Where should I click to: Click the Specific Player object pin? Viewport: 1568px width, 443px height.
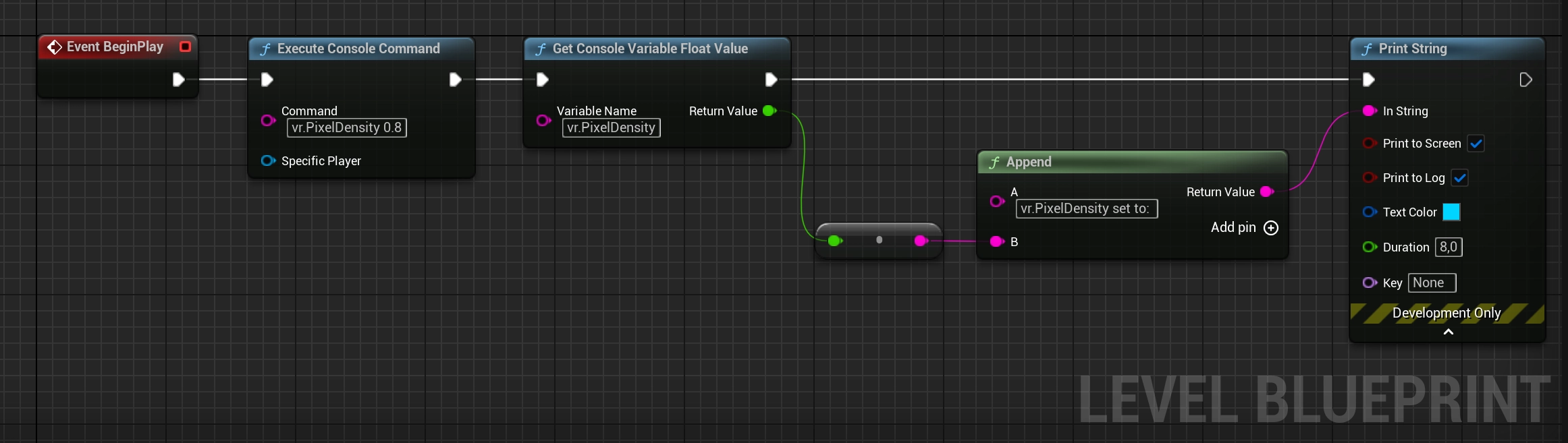pyautogui.click(x=268, y=160)
